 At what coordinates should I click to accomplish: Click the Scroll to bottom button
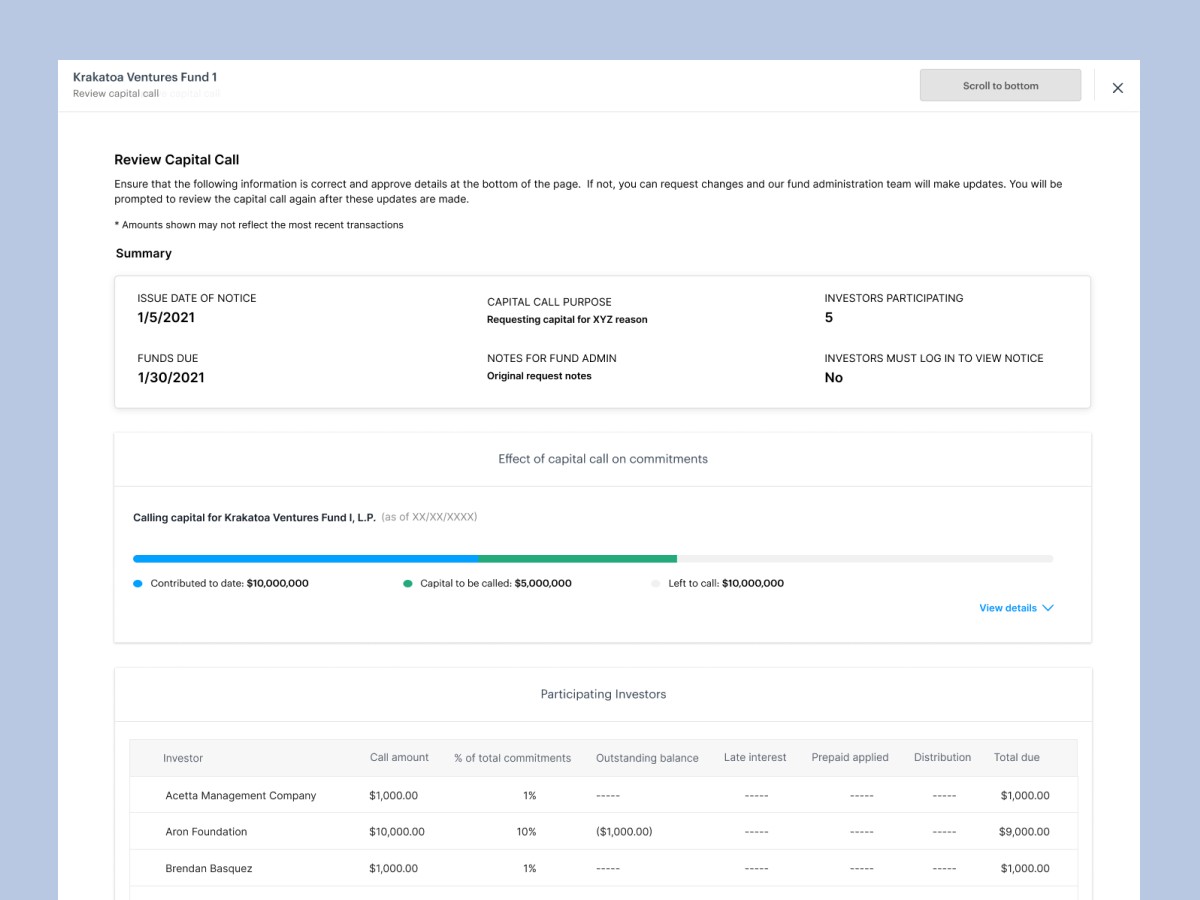click(1000, 85)
